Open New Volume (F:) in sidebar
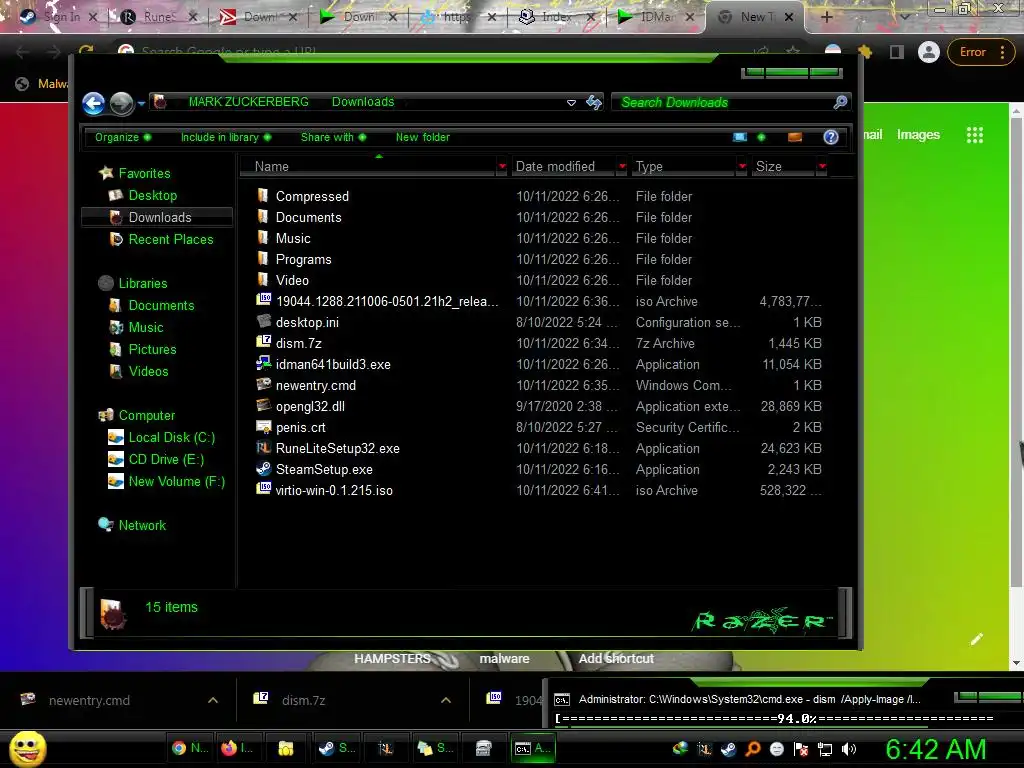Screen dimensions: 1024x768 point(176,481)
